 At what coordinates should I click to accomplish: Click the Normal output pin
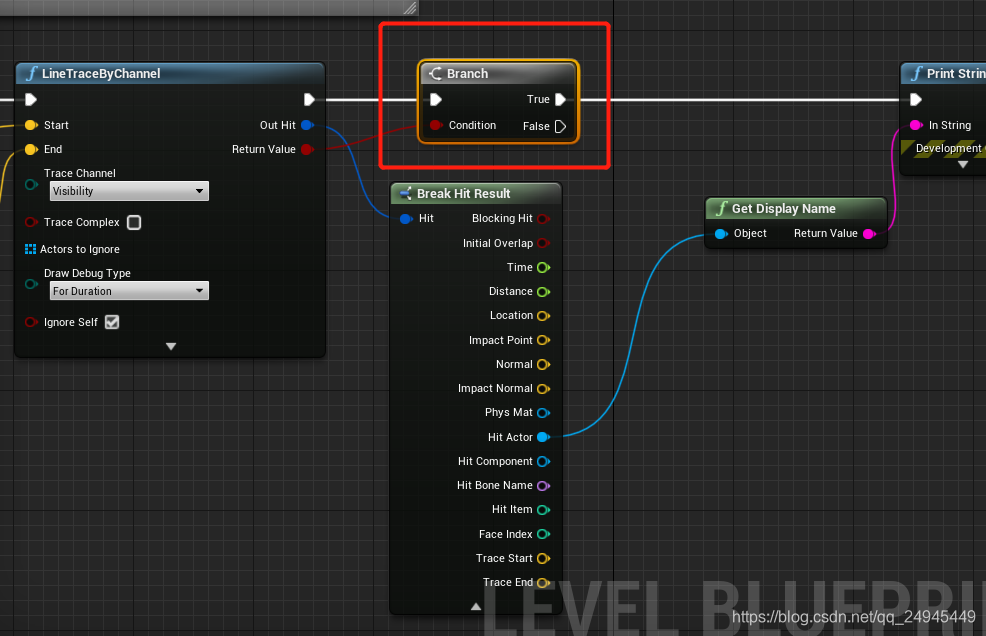(543, 364)
